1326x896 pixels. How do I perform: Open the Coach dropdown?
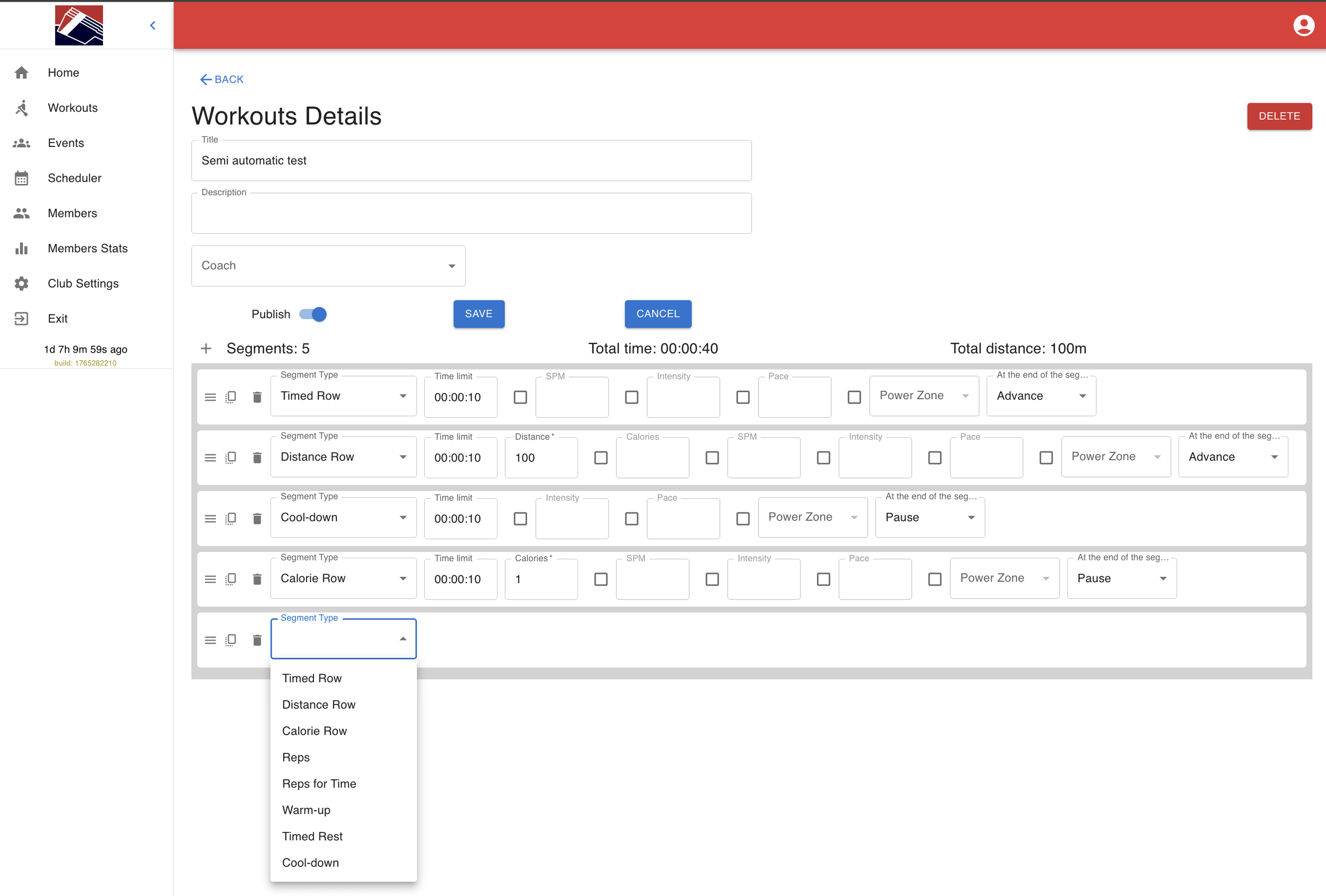(328, 266)
